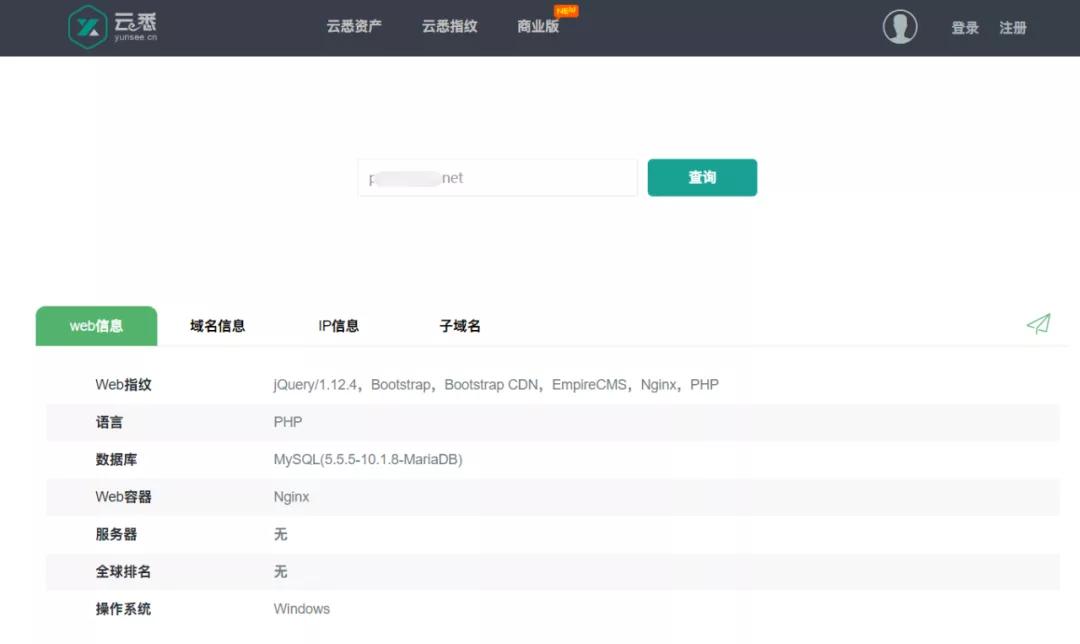Switch to the 域名信息 tab
Screen dimensions: 1080x644
[216, 324]
